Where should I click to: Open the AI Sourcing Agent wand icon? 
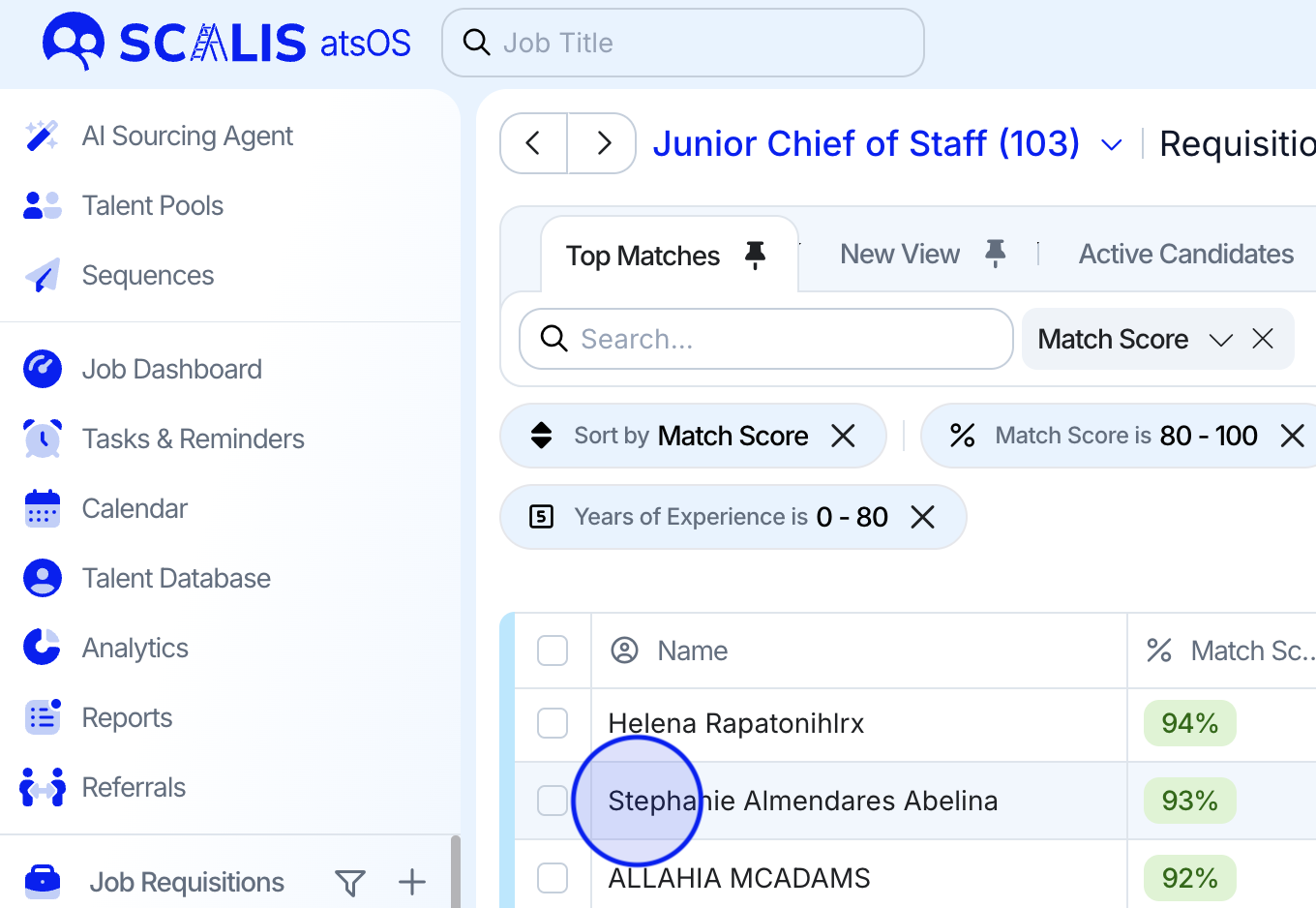pyautogui.click(x=42, y=136)
